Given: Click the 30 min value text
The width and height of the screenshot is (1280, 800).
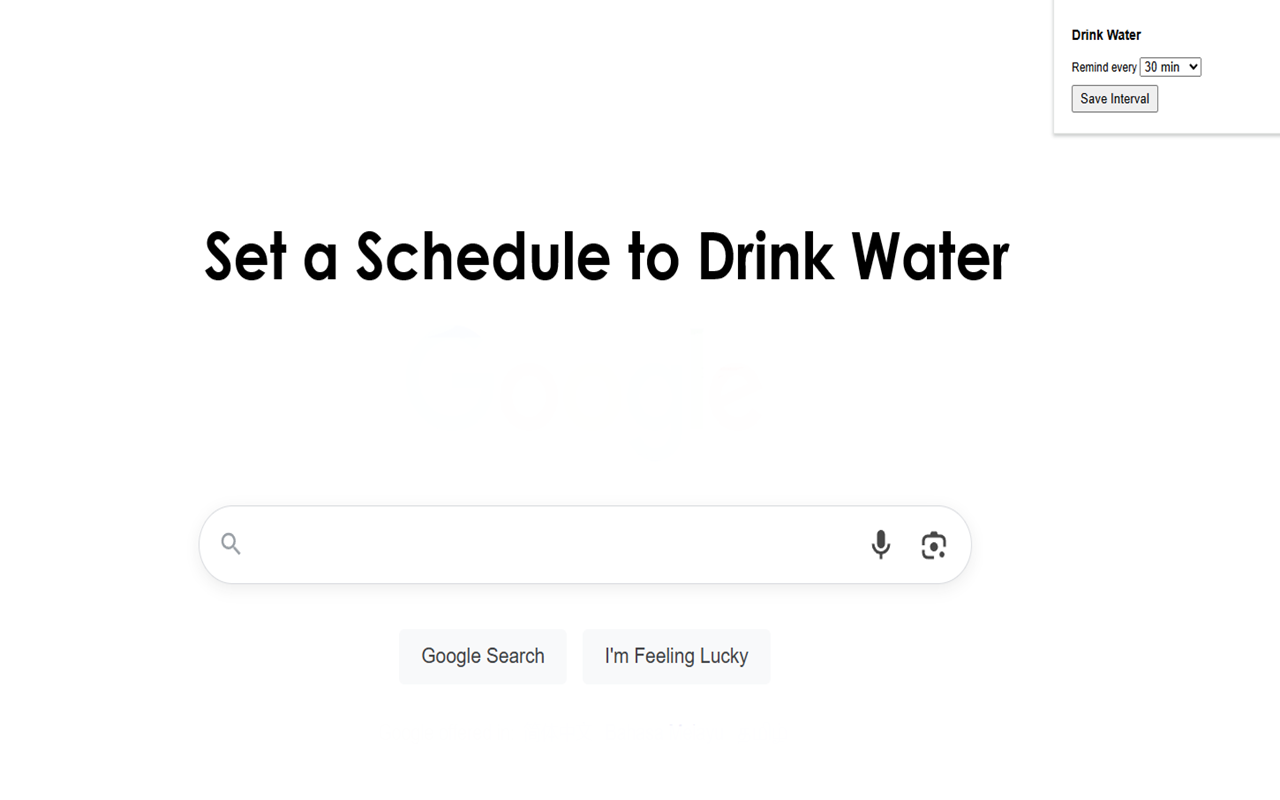Looking at the screenshot, I should pyautogui.click(x=1160, y=67).
